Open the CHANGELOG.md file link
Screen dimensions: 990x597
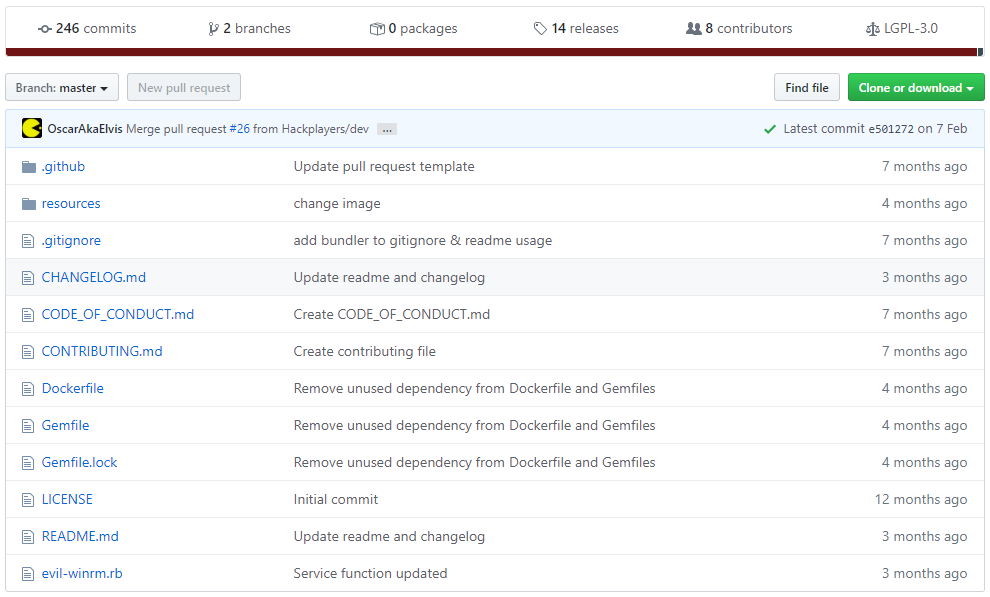tap(93, 278)
